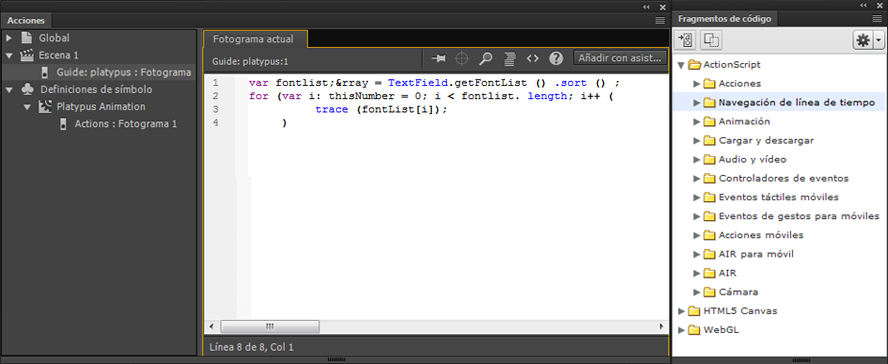
Task: Select Eventos táctiles móviles folder
Action: coord(779,197)
